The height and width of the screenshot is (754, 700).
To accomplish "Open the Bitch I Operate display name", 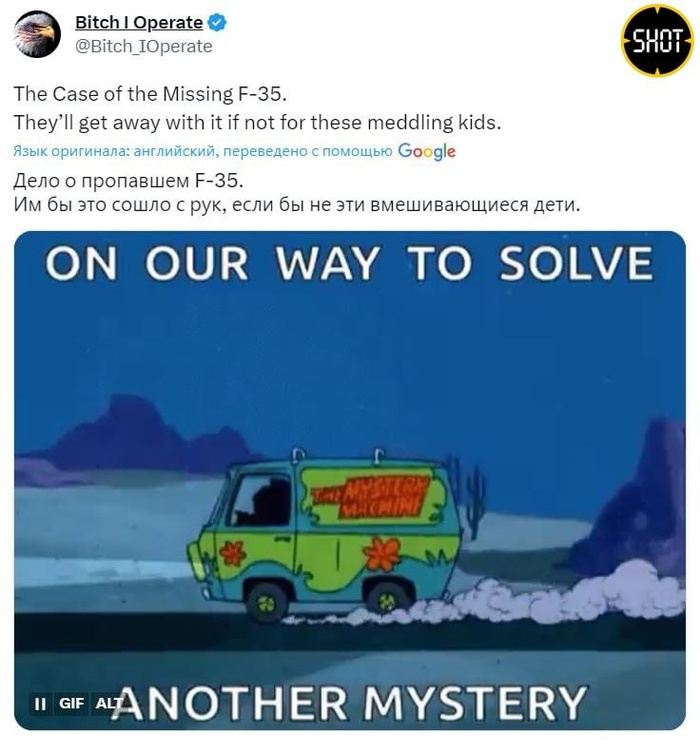I will (x=139, y=23).
